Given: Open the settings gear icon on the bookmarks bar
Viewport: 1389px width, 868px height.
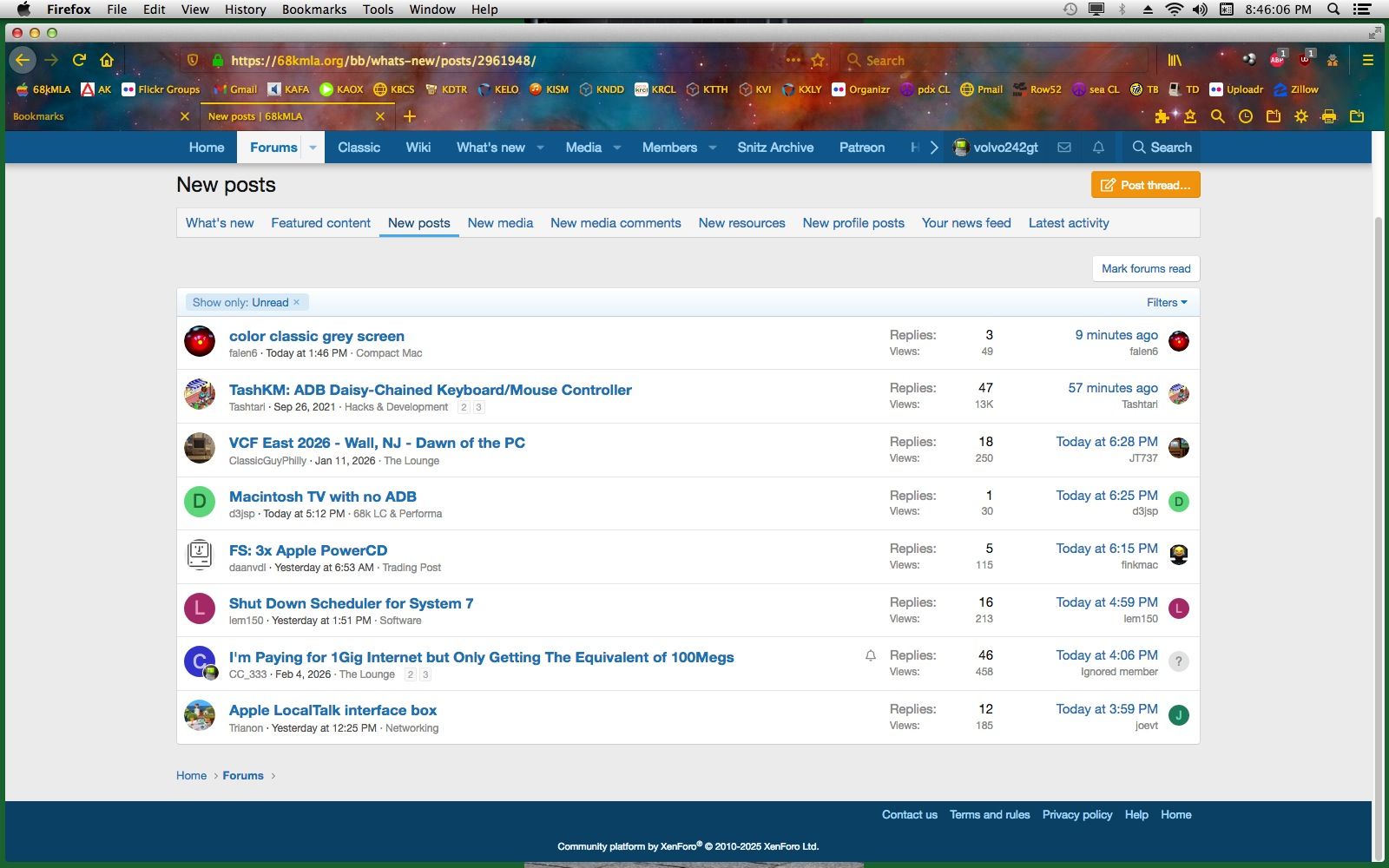Looking at the screenshot, I should [x=1300, y=115].
